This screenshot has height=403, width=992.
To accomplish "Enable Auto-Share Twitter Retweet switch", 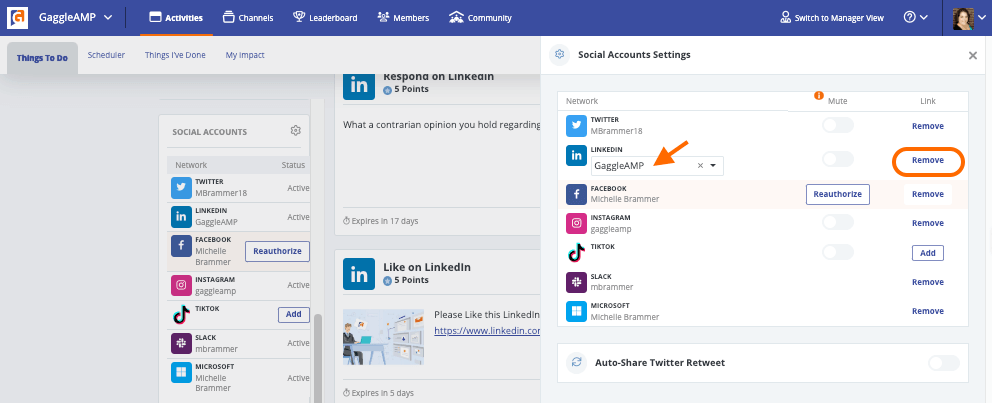I will [943, 363].
